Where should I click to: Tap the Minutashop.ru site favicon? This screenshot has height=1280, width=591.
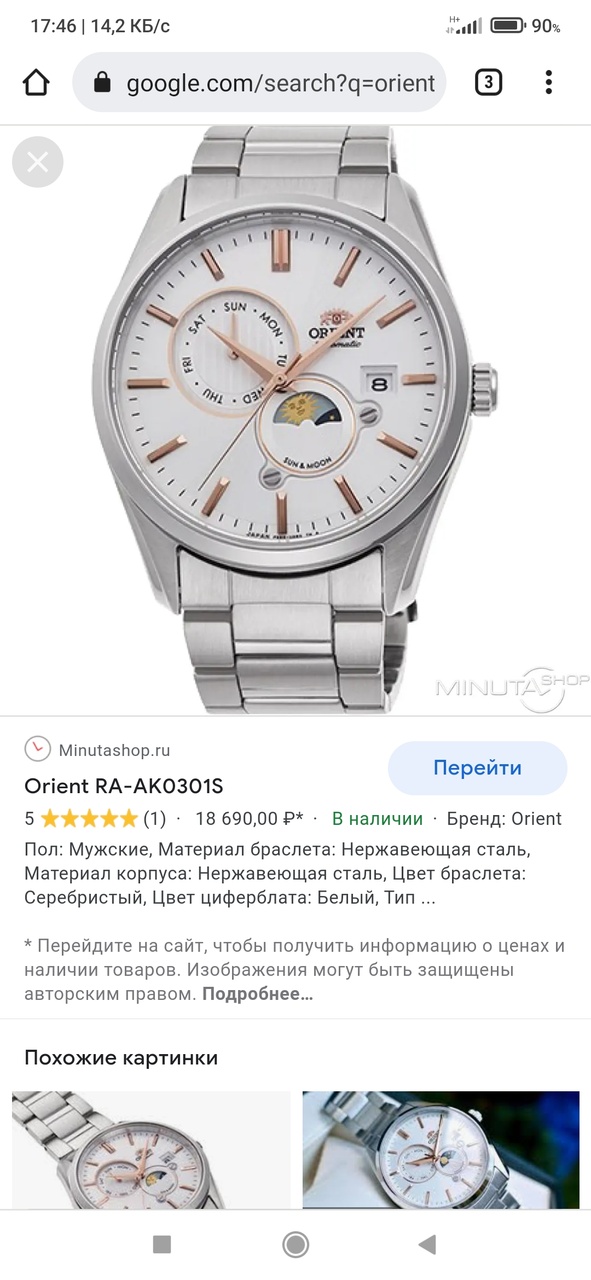coord(37,749)
